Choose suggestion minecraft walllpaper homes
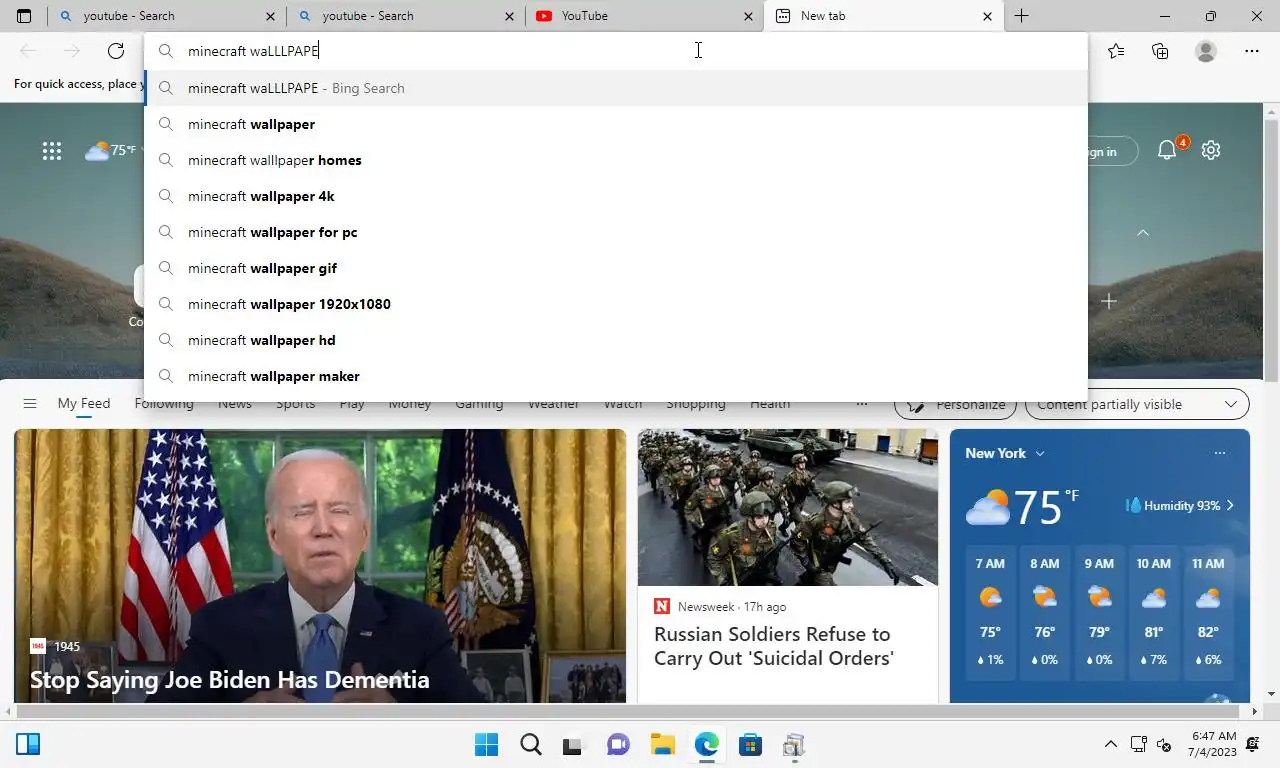This screenshot has height=768, width=1280. tap(616, 160)
